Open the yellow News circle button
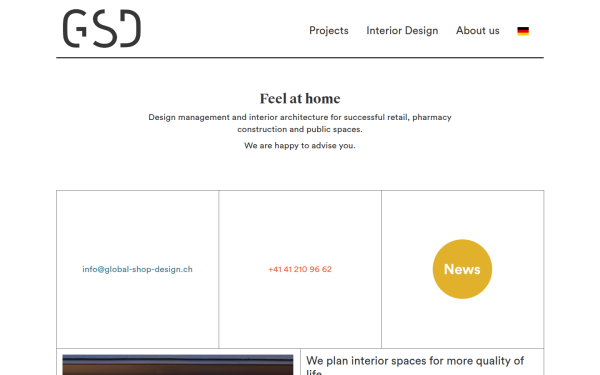Screen dimensions: 600x375 coord(462,269)
